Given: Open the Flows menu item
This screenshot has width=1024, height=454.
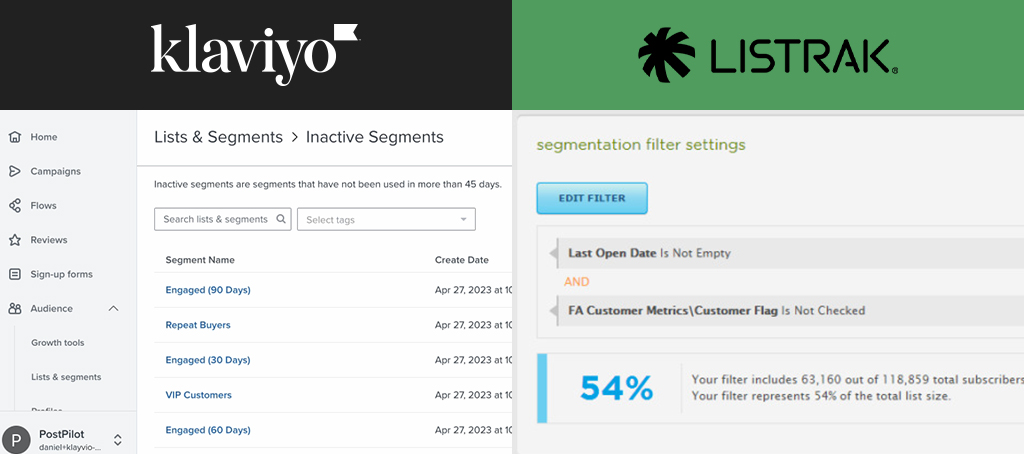Looking at the screenshot, I should (x=44, y=206).
